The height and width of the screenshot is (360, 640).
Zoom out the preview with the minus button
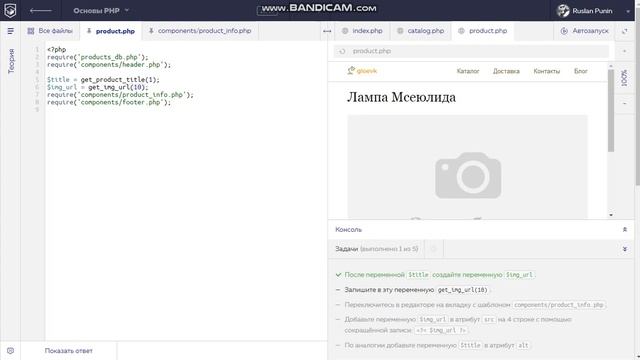tap(624, 104)
